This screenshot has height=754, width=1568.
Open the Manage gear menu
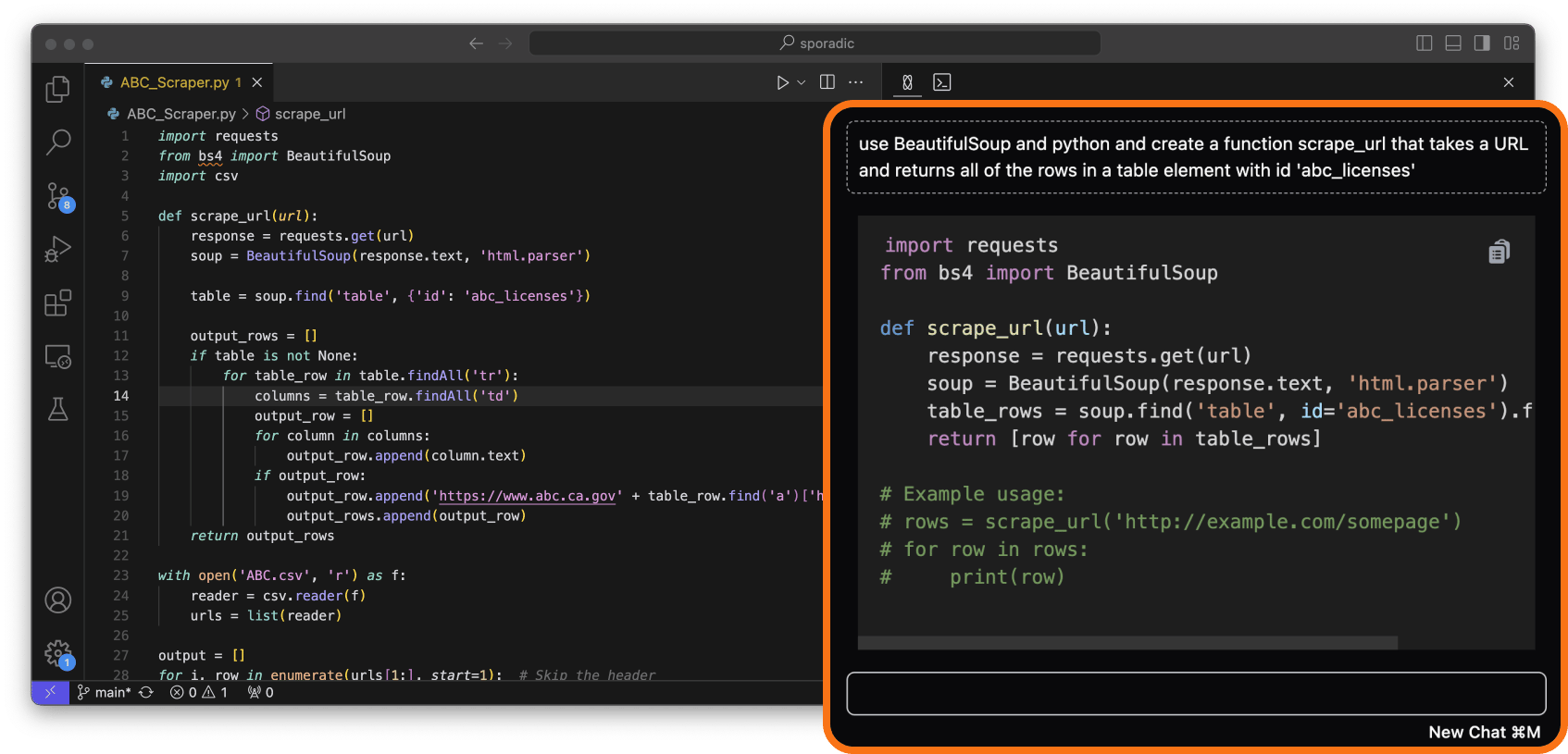point(59,654)
